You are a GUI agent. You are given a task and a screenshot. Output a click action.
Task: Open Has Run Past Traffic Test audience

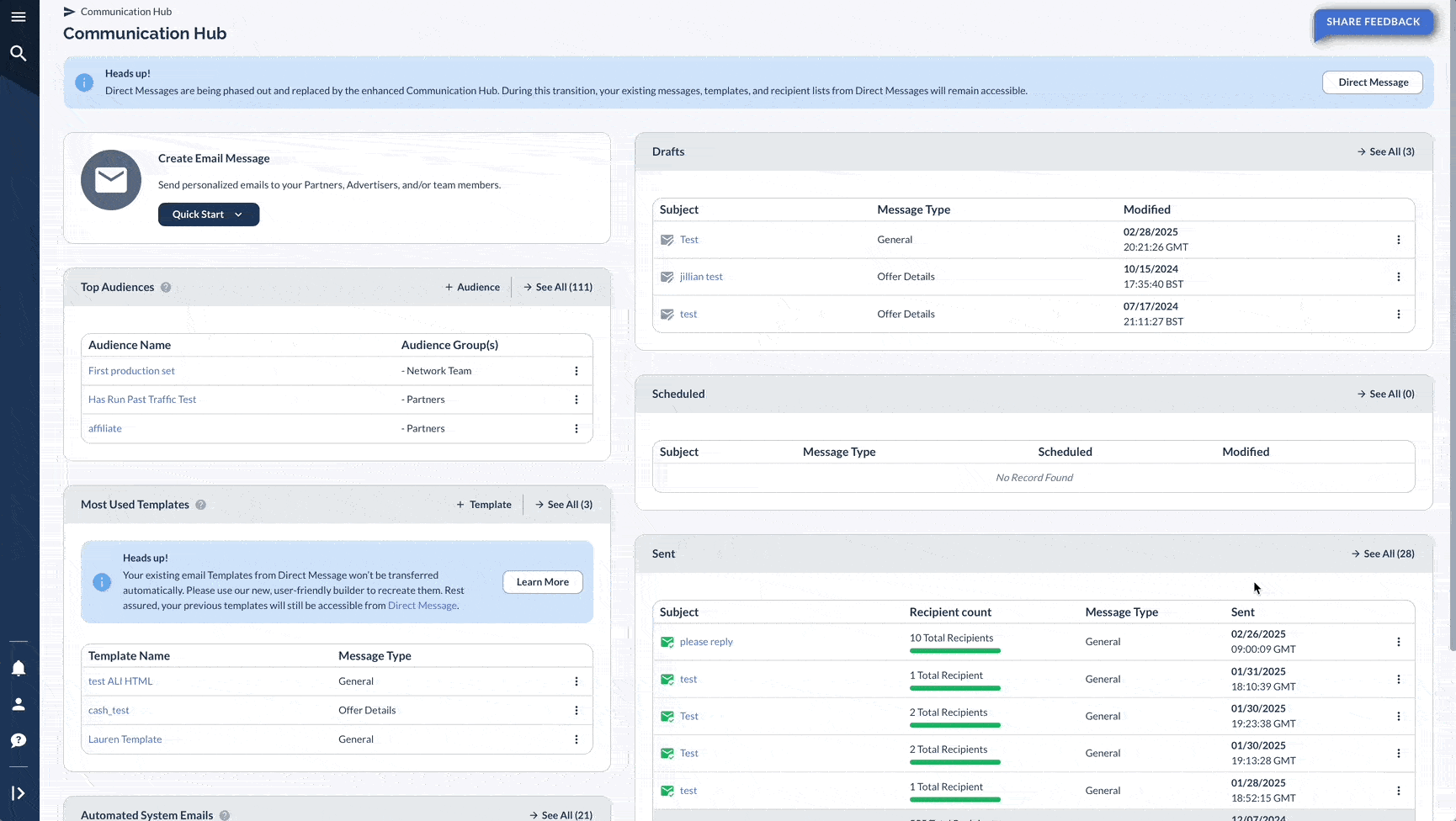click(x=142, y=400)
